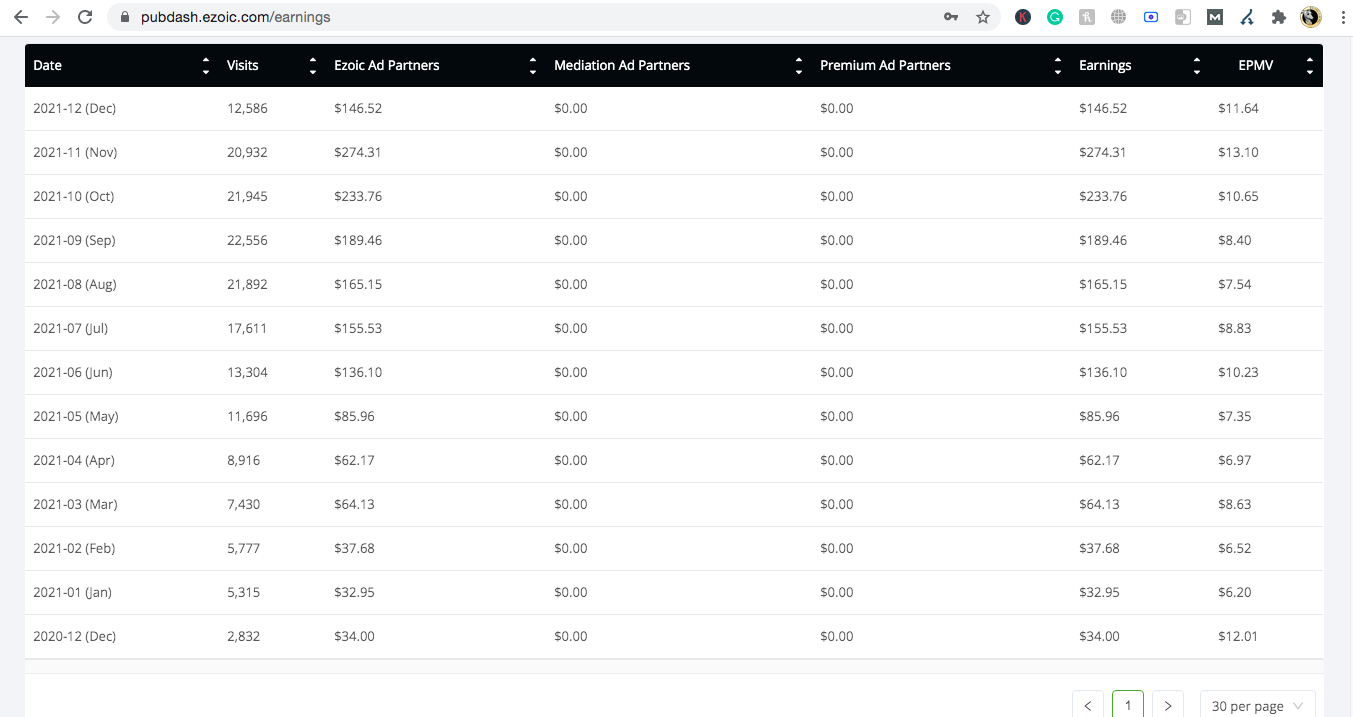The width and height of the screenshot is (1353, 717).
Task: Click the 2021-11 (Nov) date cell
Action: (75, 152)
